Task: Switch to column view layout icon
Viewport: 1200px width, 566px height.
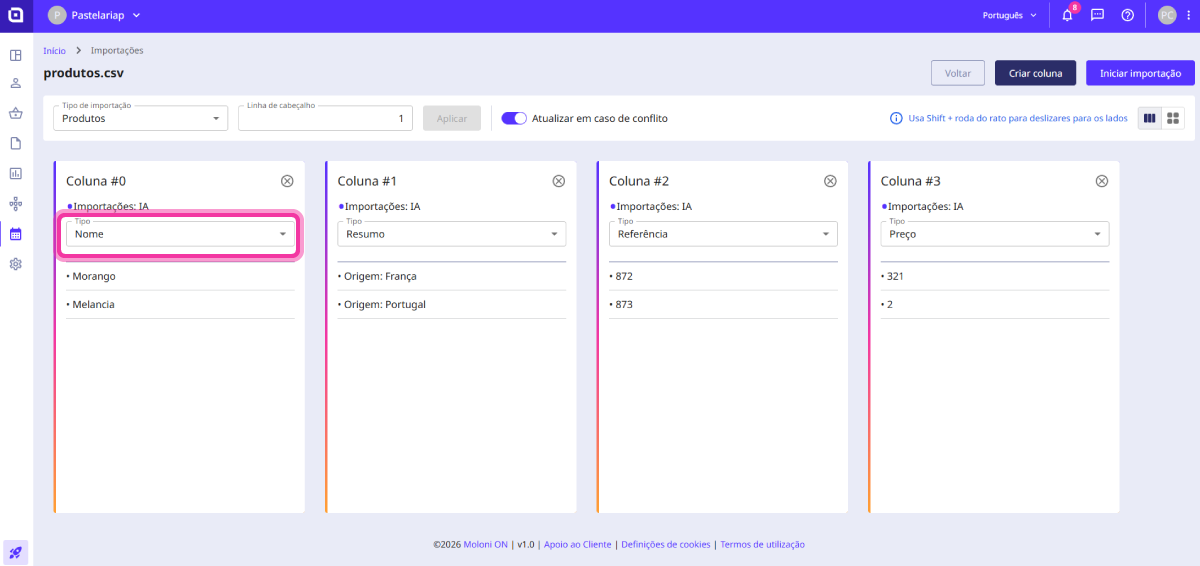Action: (1150, 118)
